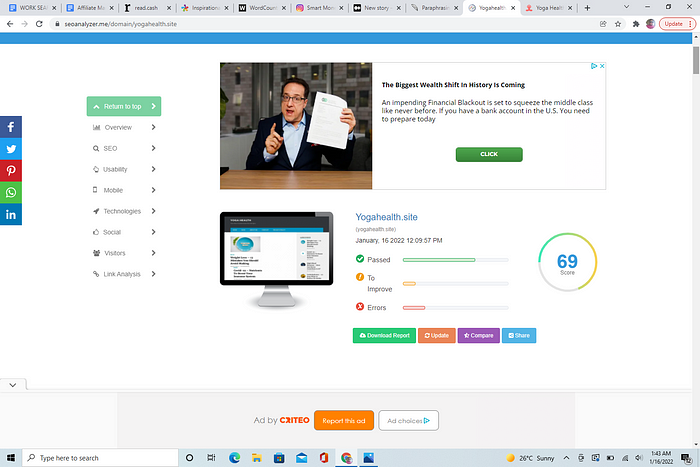
Task: Click Windows taskbar search box
Action: click(100, 458)
